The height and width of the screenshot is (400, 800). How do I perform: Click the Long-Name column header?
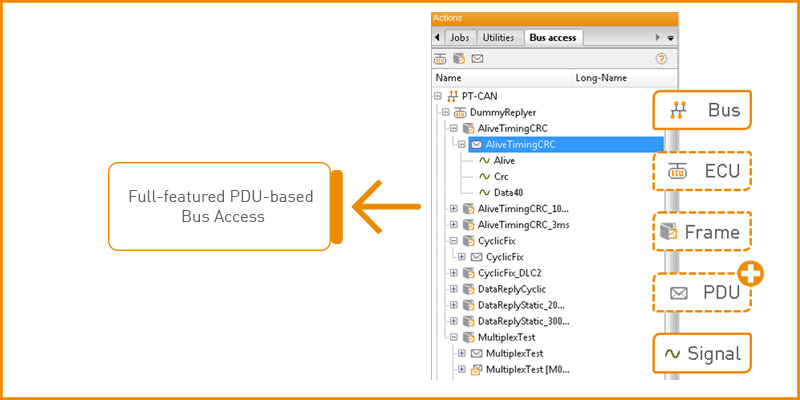click(x=600, y=77)
